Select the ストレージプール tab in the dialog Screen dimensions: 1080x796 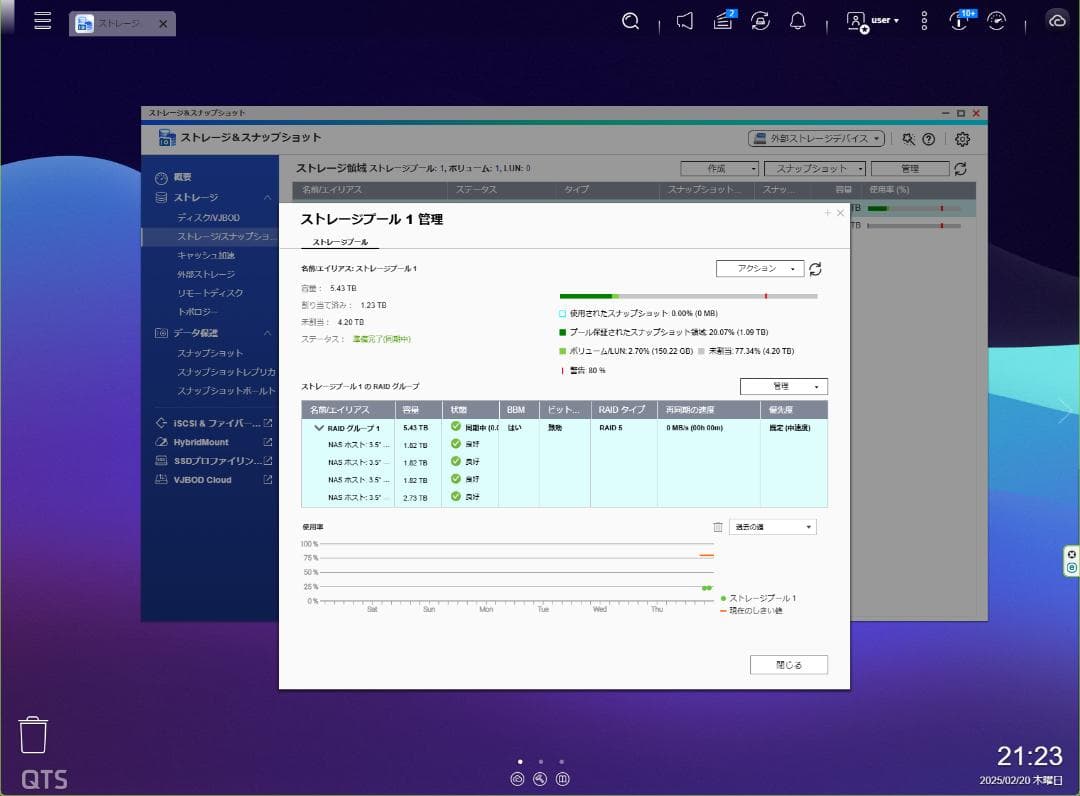click(340, 241)
